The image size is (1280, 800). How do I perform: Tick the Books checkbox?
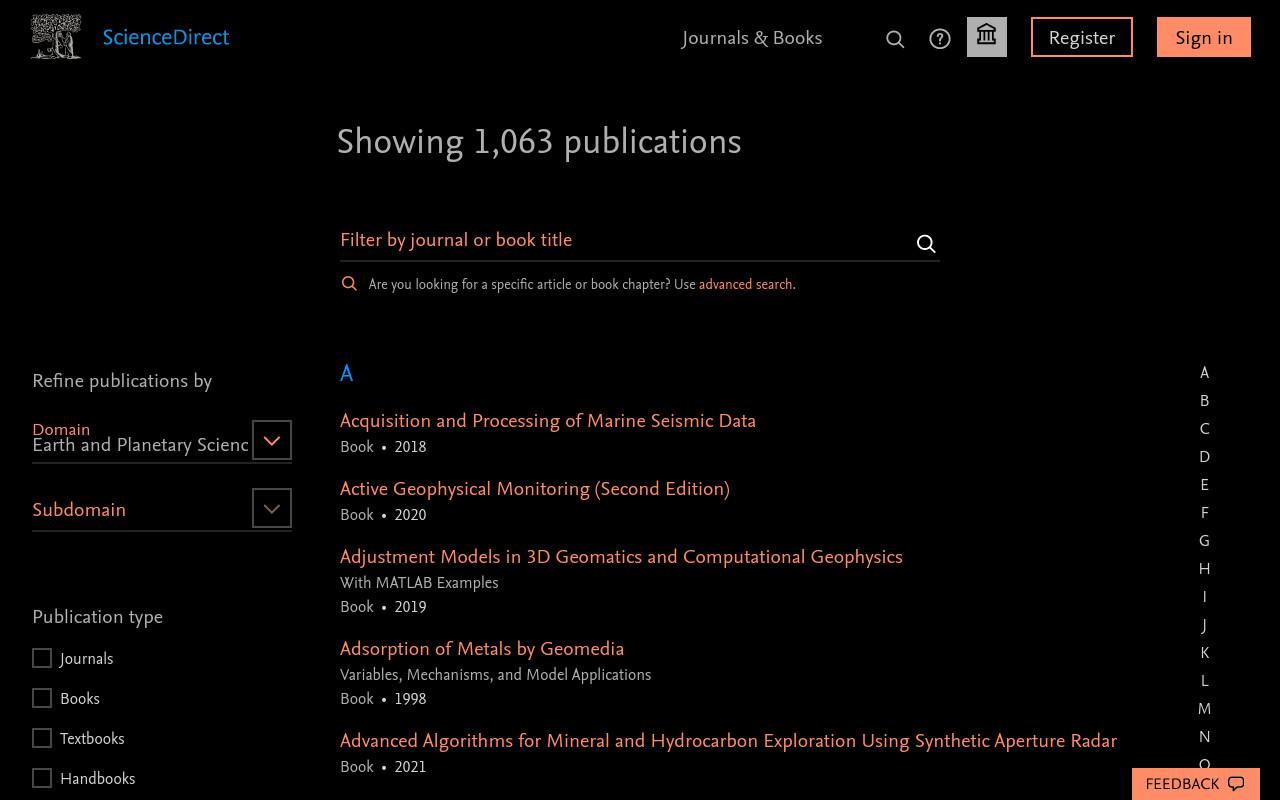click(x=42, y=698)
